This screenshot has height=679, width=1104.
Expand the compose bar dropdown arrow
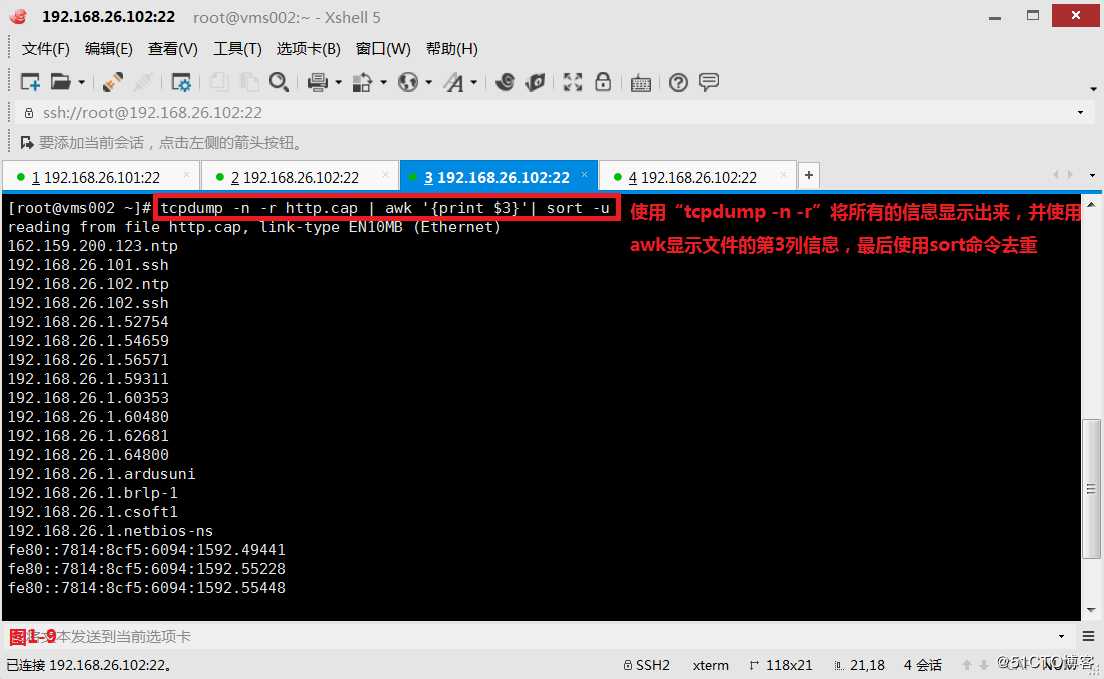point(1062,637)
